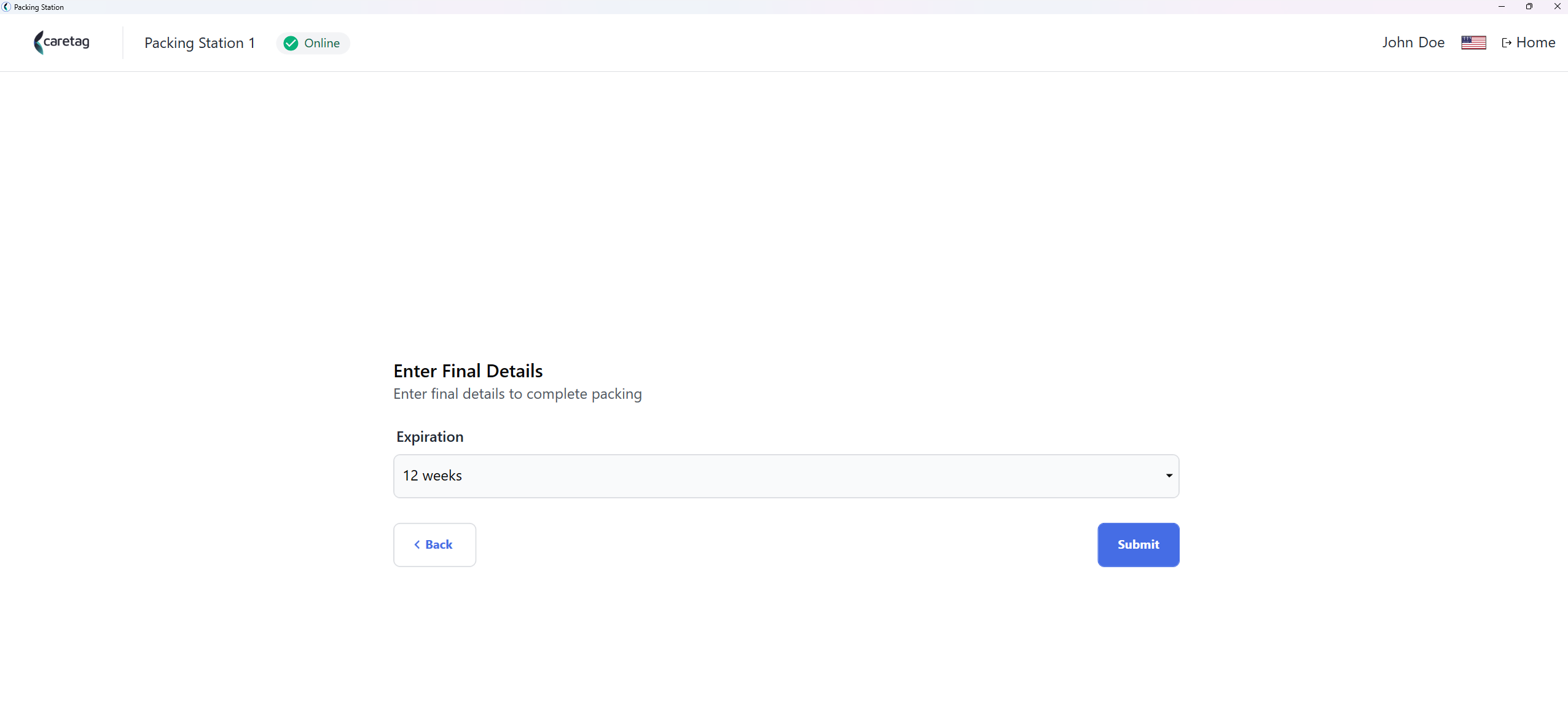Click the caretag logo

click(x=61, y=42)
